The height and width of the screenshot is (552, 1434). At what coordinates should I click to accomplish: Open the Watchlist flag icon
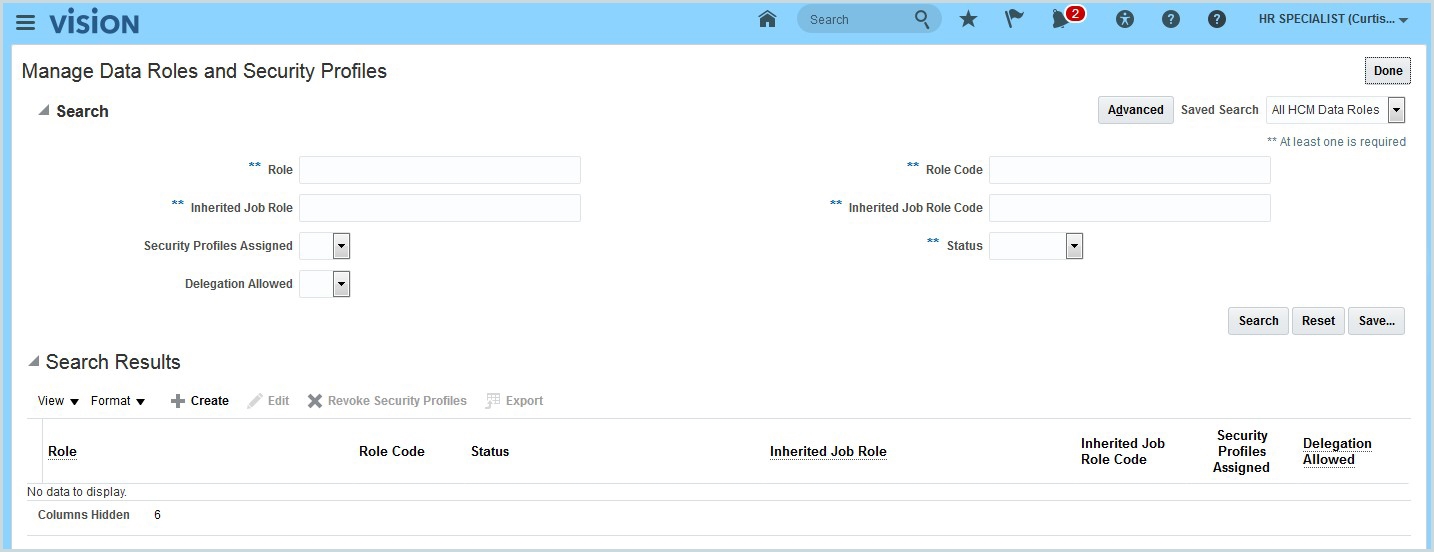pos(1014,19)
